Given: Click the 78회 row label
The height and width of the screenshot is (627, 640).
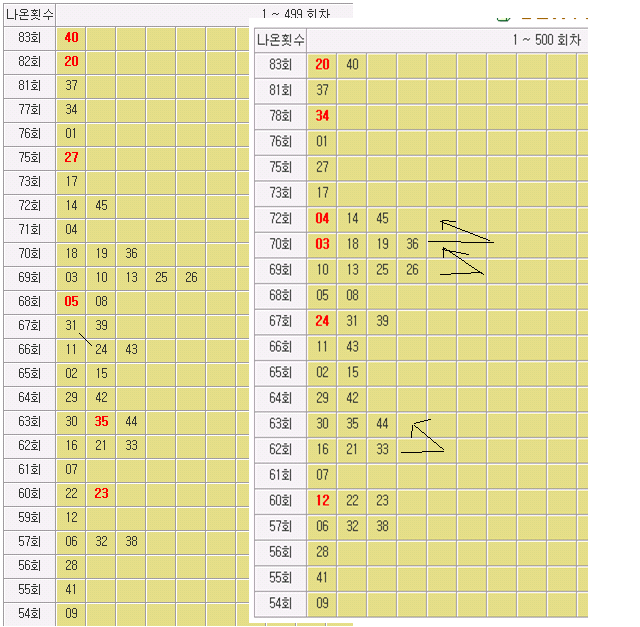Looking at the screenshot, I should click(280, 116).
